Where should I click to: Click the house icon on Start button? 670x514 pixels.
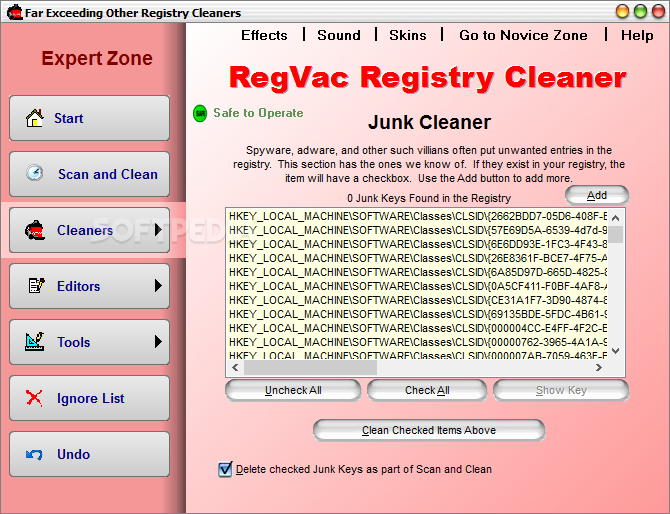point(35,118)
